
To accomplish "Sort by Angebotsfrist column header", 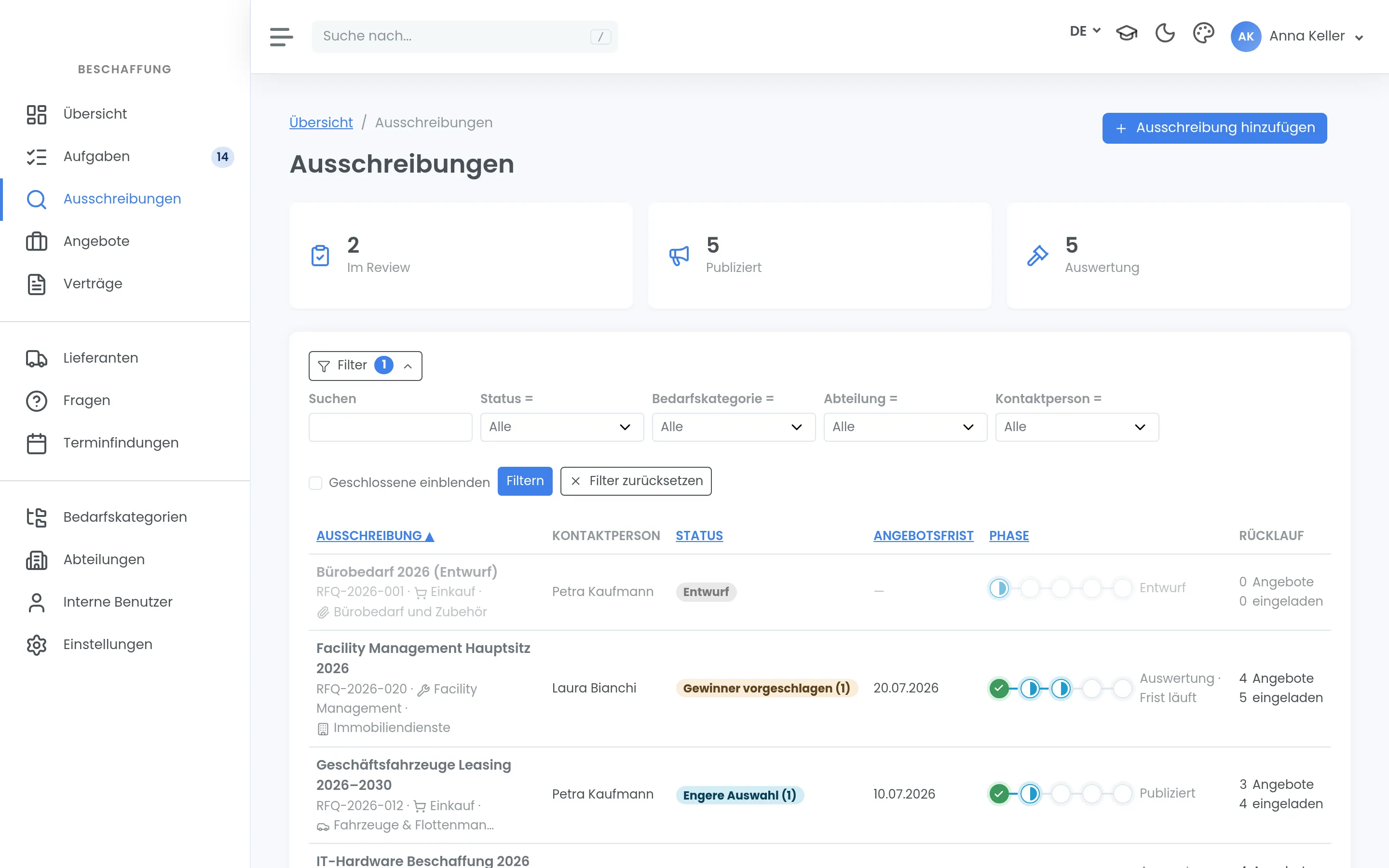I will point(923,536).
